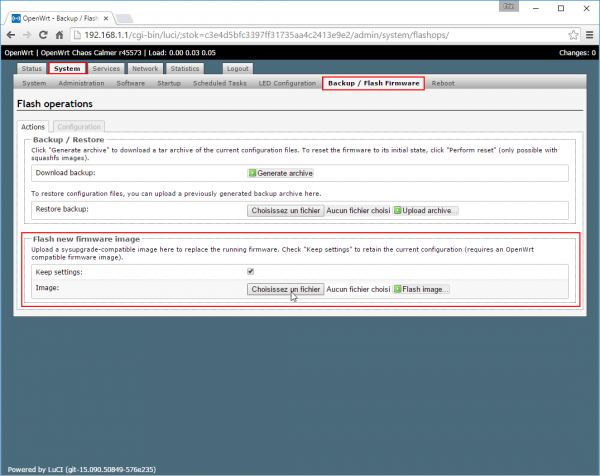Image resolution: width=600 pixels, height=476 pixels.
Task: Toggle the Keep settings checkbox
Action: [250, 271]
